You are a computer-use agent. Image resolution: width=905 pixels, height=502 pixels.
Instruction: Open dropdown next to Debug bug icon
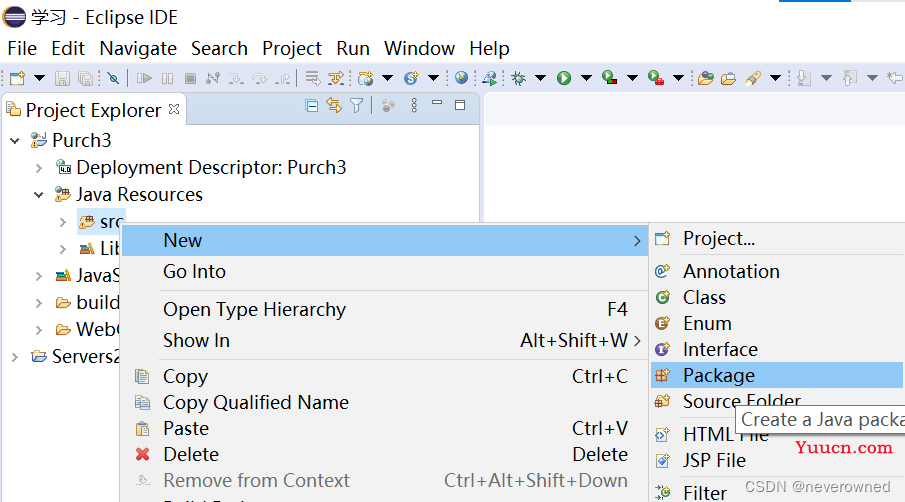[540, 78]
